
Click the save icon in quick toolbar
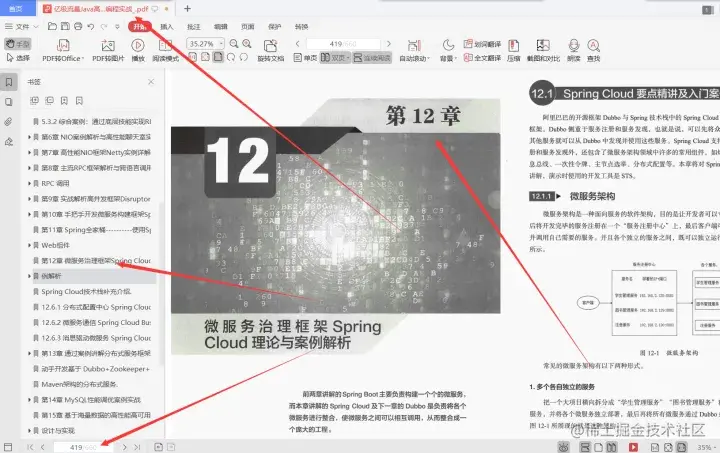tap(66, 27)
